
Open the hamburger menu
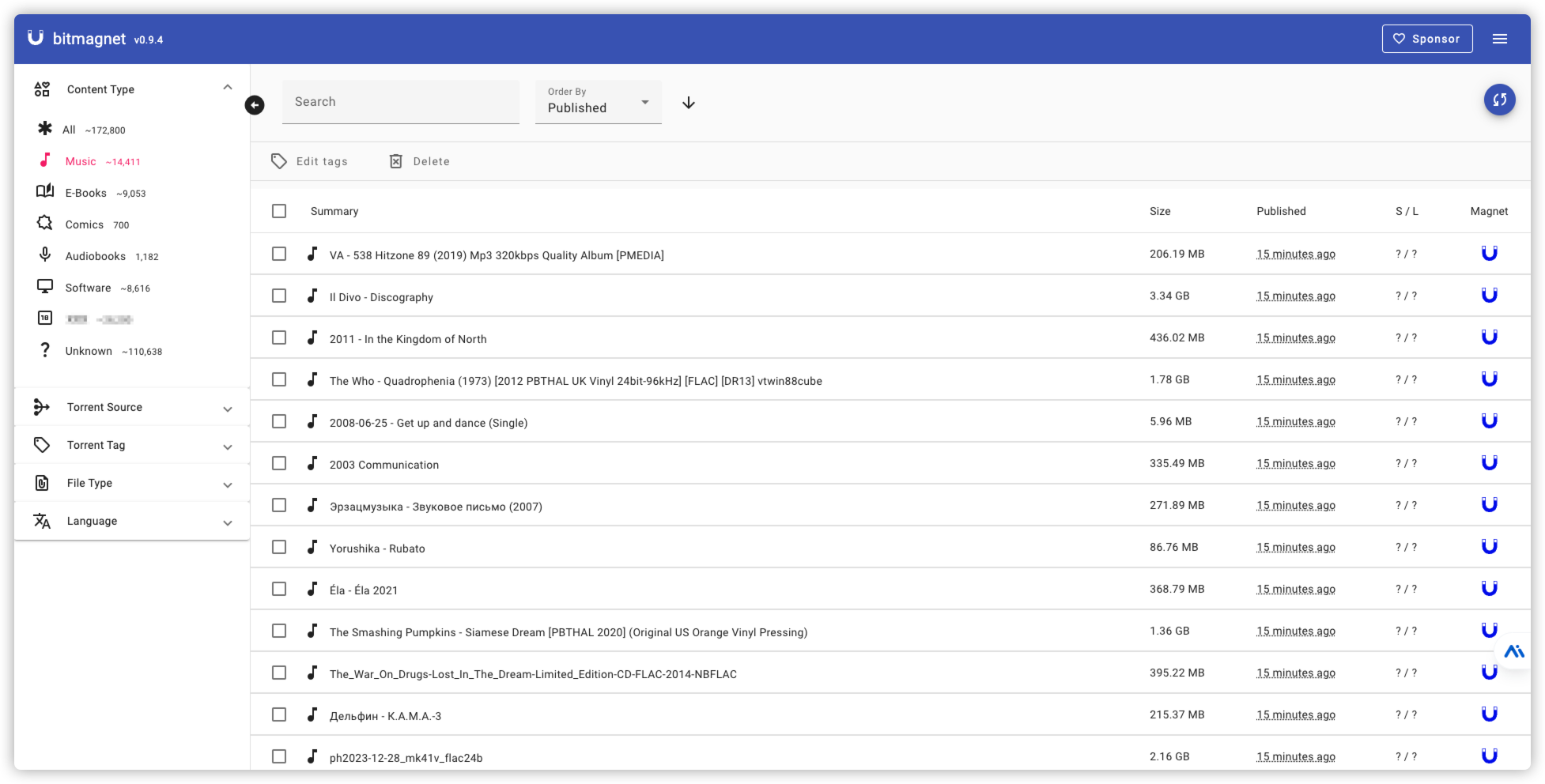pos(1500,39)
